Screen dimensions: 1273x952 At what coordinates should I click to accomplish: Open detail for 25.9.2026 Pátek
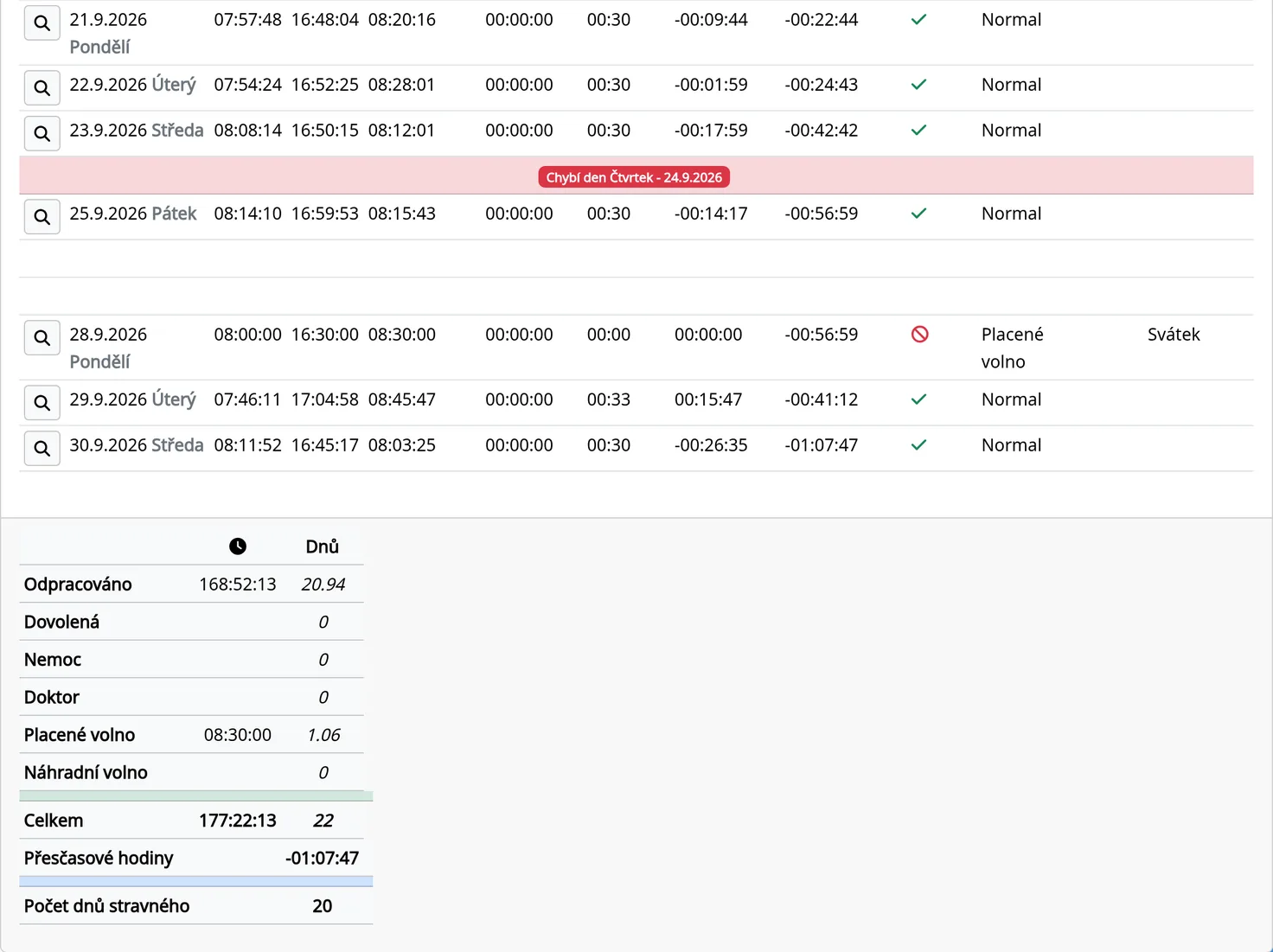(42, 217)
